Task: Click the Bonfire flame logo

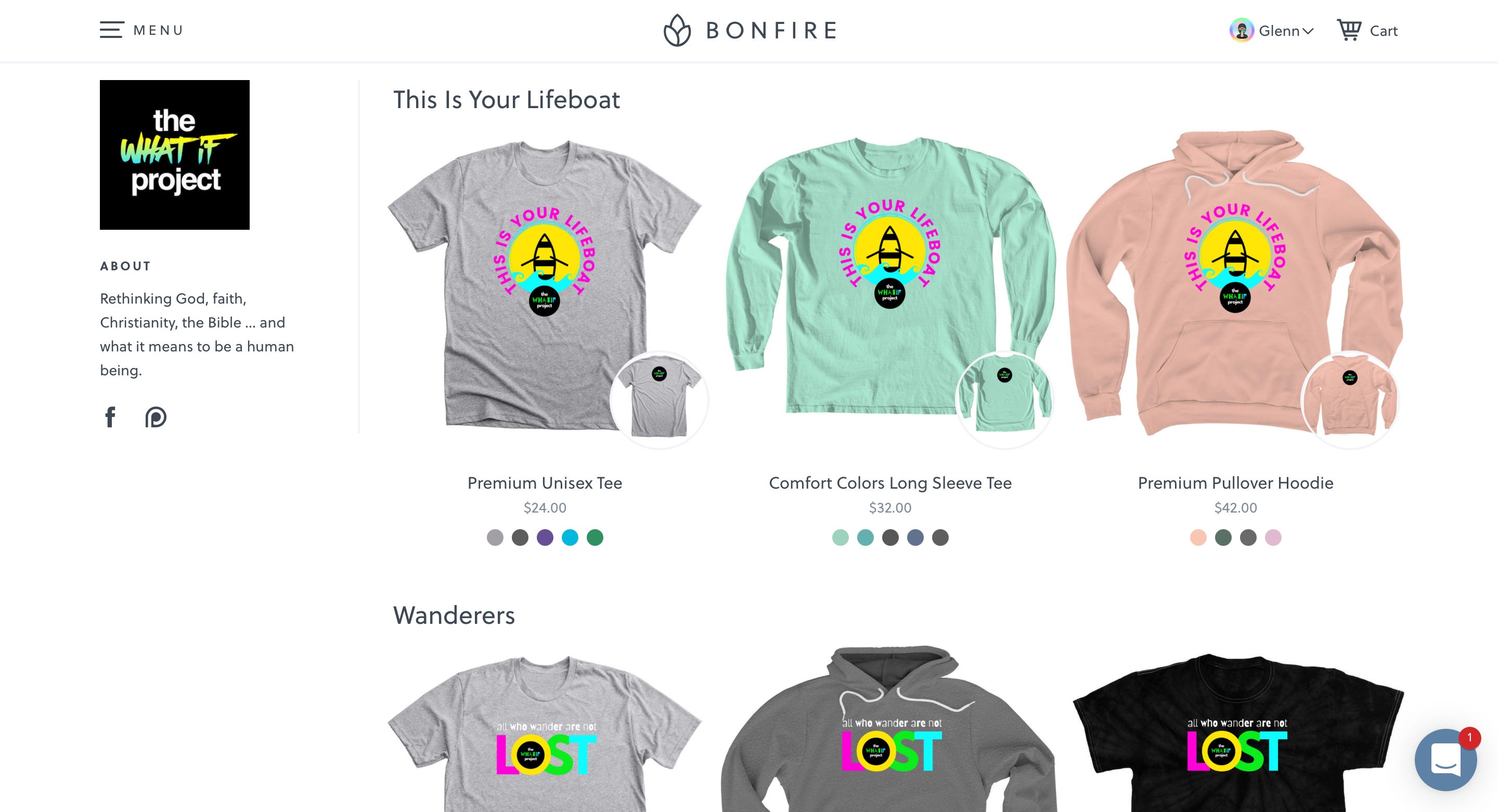Action: pyautogui.click(x=677, y=30)
